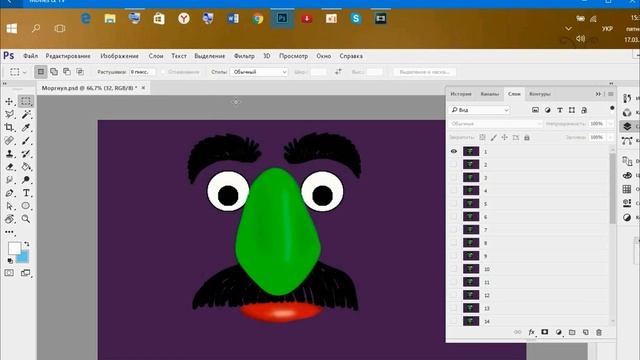Image resolution: width=640 pixels, height=360 pixels.
Task: Select the Crop tool
Action: pyautogui.click(x=9, y=127)
